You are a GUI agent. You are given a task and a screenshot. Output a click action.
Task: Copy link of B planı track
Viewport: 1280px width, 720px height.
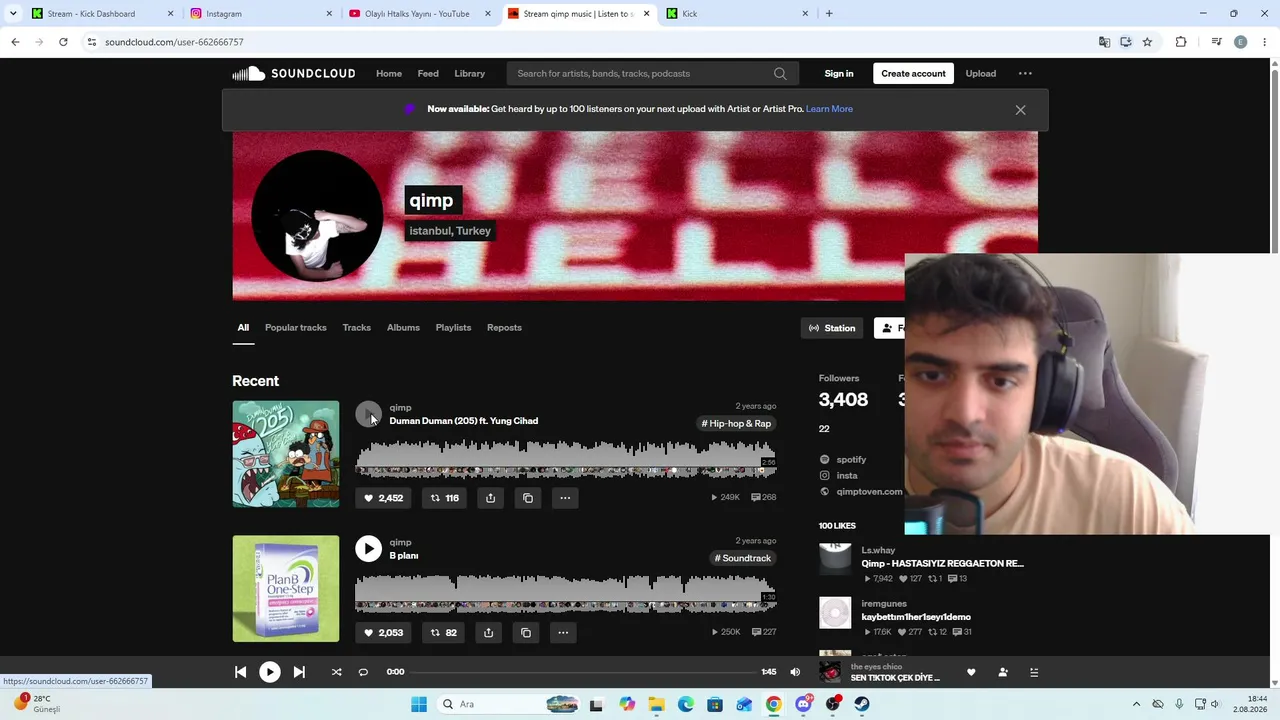[x=526, y=632]
